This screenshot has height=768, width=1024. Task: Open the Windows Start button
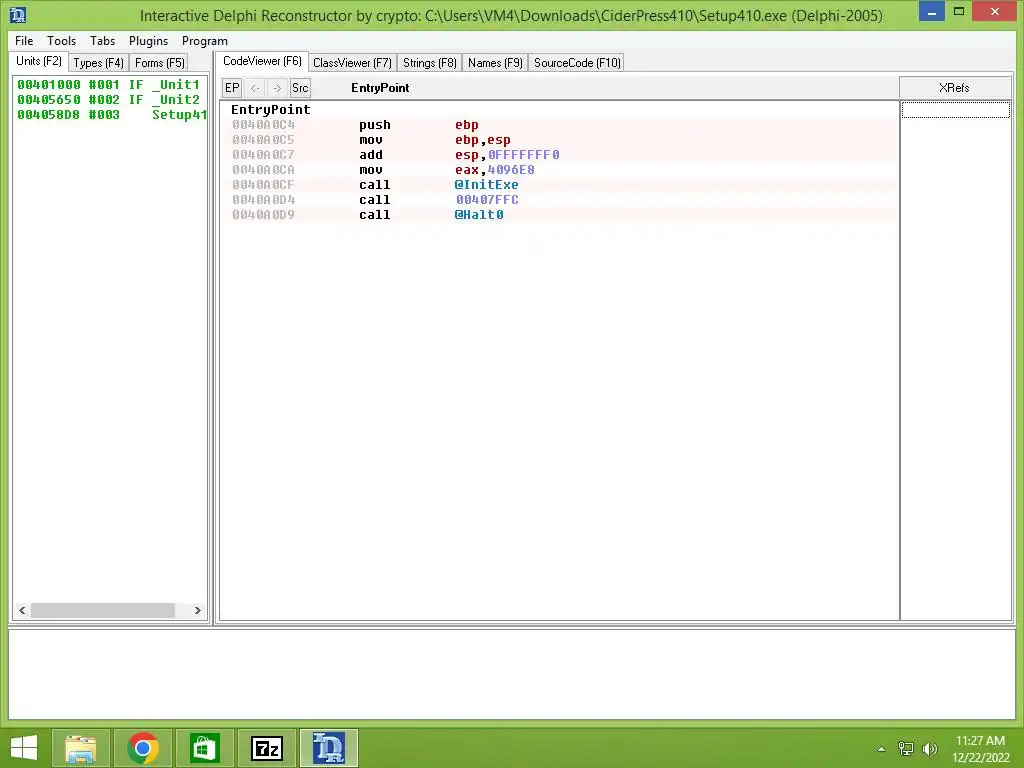tap(24, 747)
